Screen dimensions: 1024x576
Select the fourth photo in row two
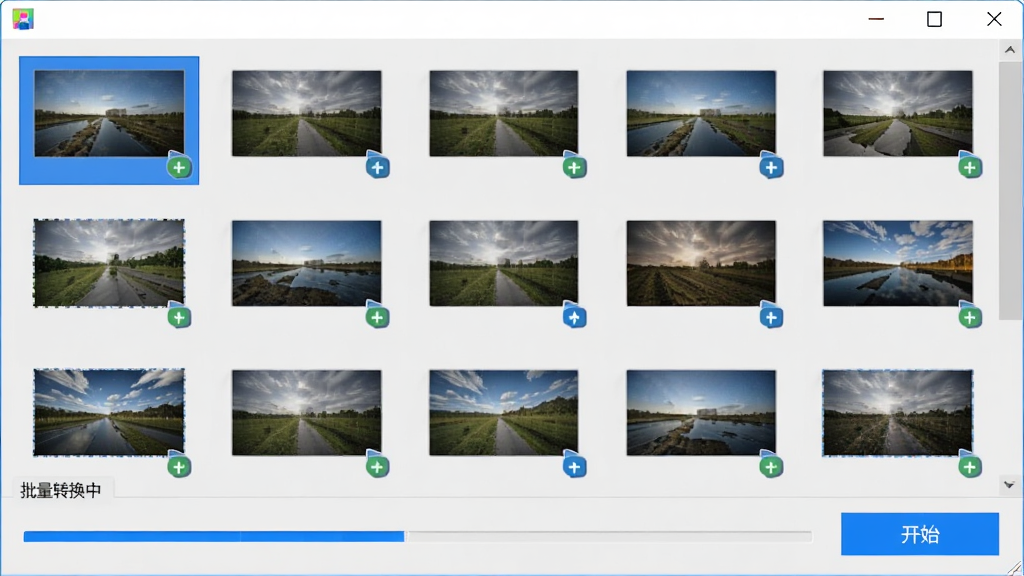701,263
